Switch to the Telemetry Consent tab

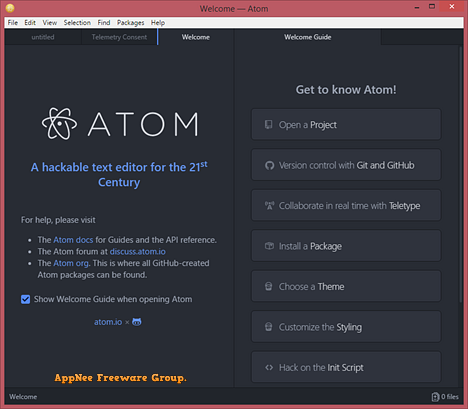(119, 37)
